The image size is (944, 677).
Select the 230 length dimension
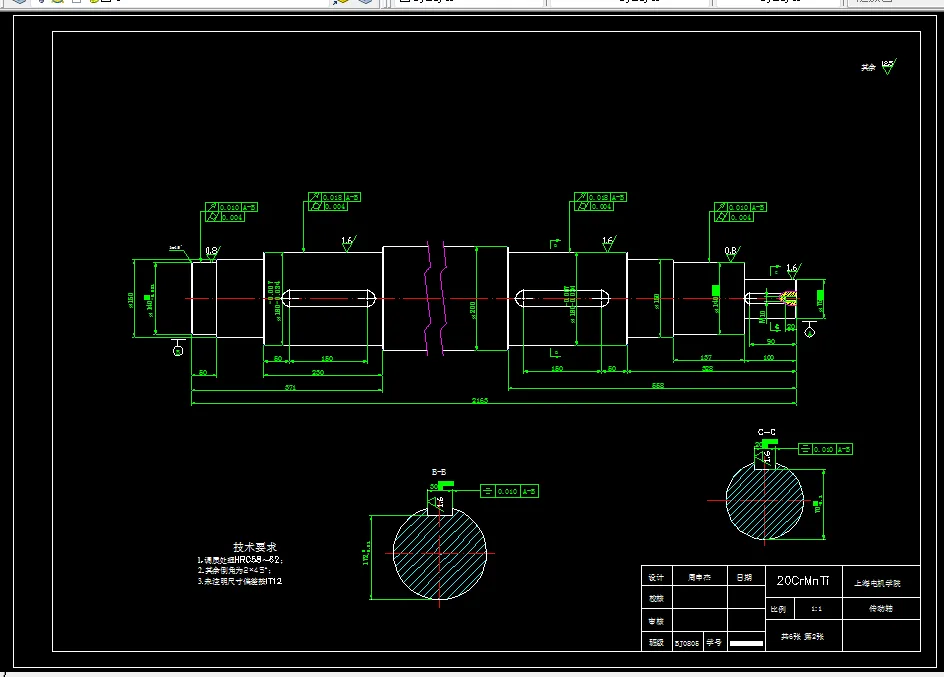point(318,373)
